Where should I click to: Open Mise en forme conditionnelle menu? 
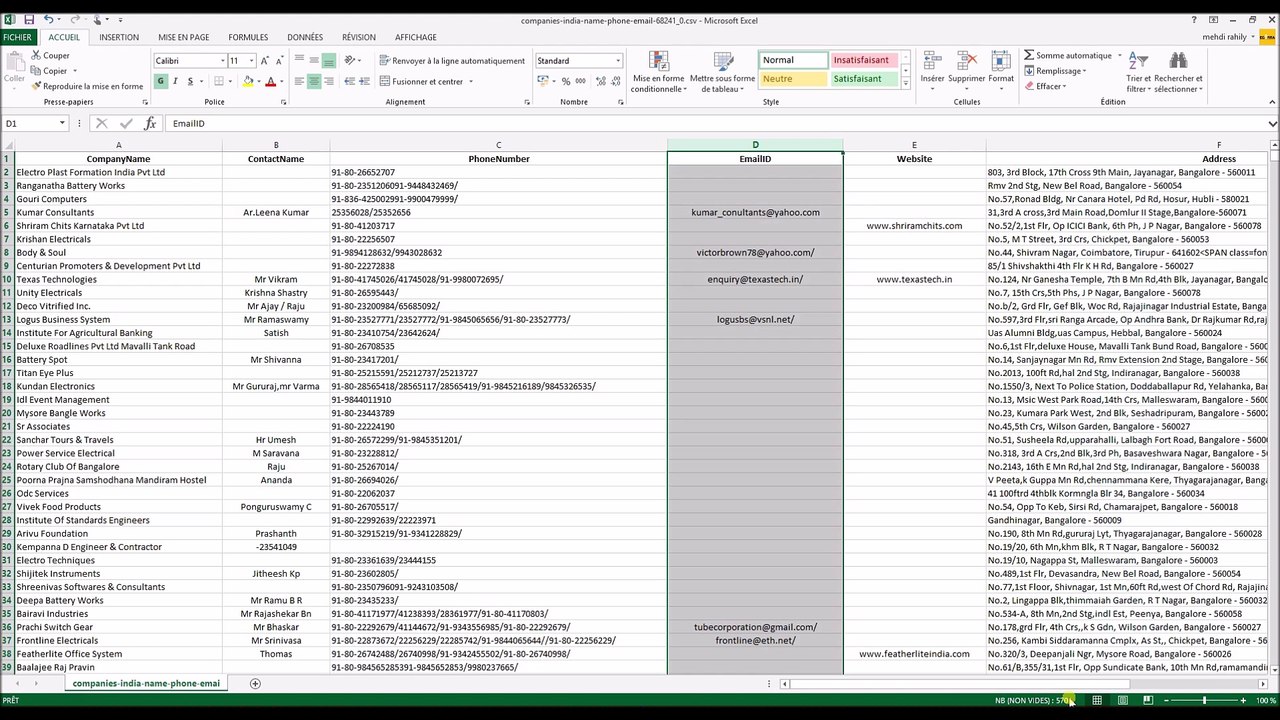click(x=658, y=70)
